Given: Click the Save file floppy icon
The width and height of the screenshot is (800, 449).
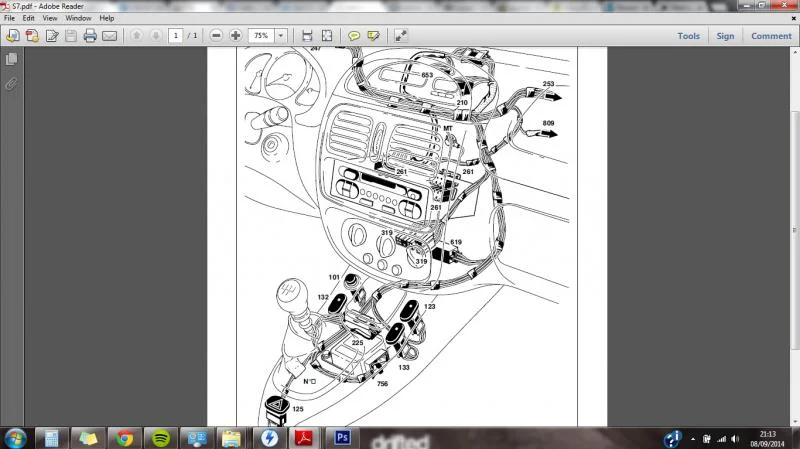Looking at the screenshot, I should [x=71, y=36].
